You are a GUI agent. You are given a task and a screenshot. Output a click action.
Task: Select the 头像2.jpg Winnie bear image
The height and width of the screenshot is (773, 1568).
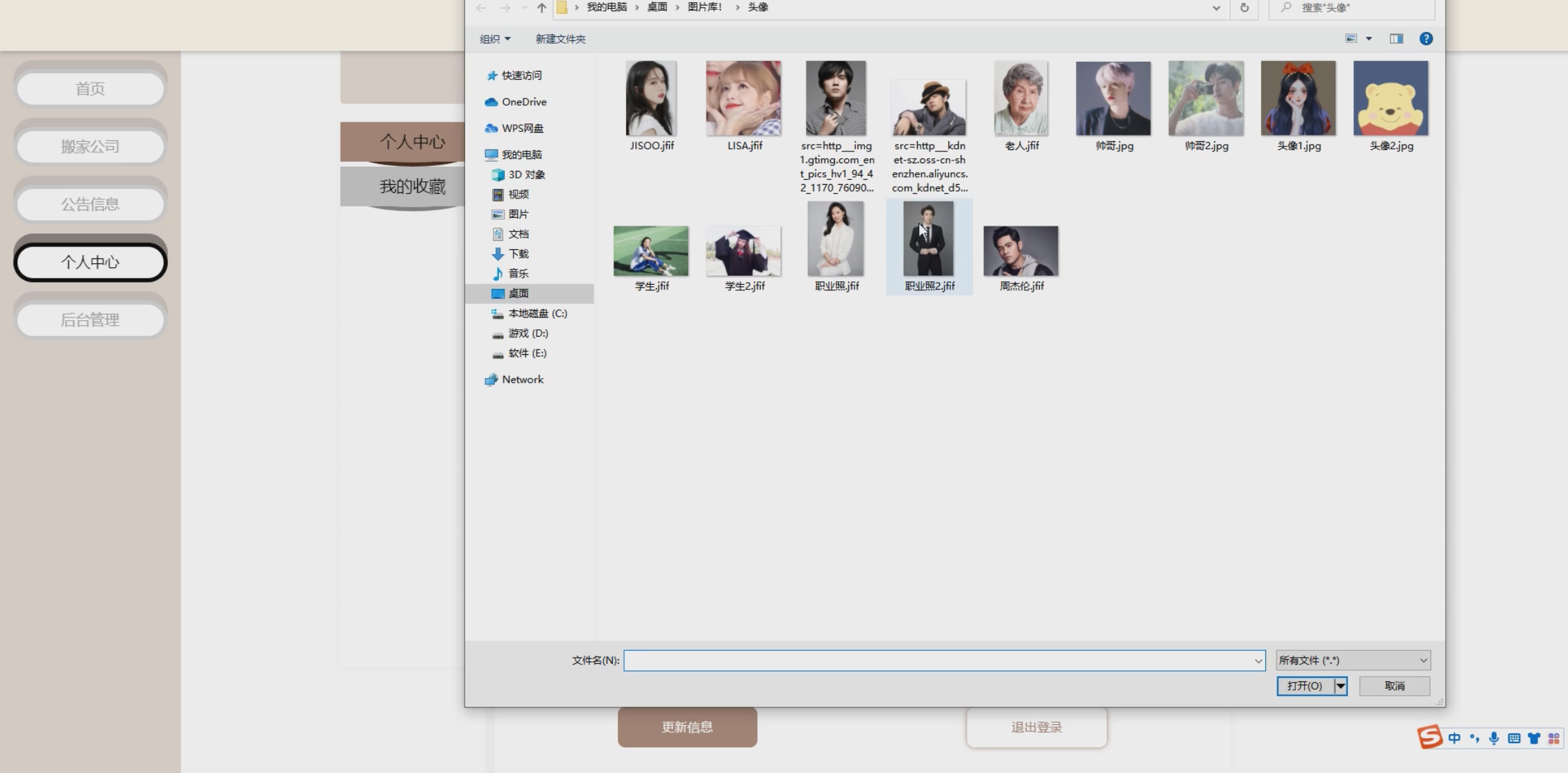pos(1391,106)
